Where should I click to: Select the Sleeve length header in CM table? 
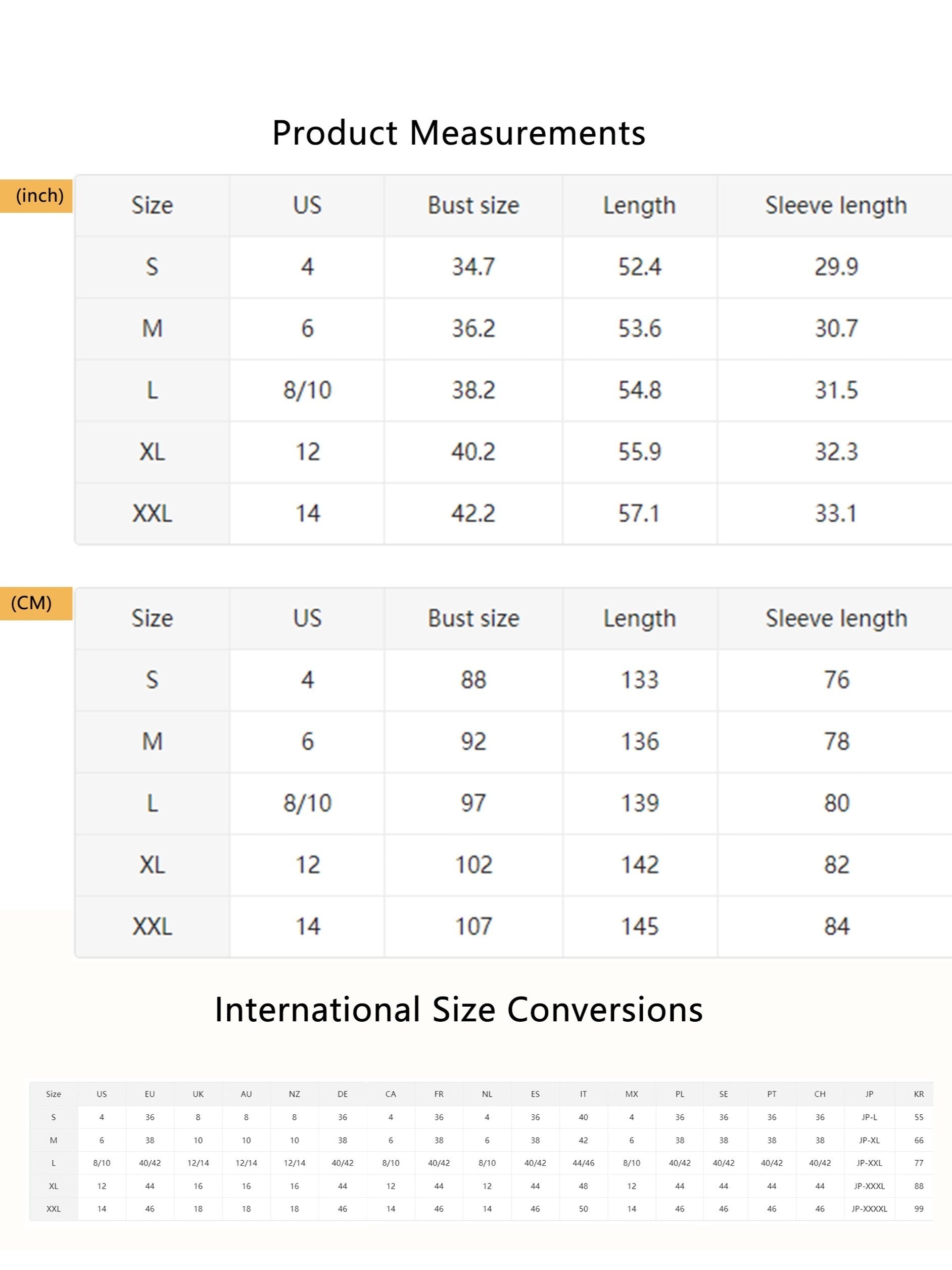[836, 618]
